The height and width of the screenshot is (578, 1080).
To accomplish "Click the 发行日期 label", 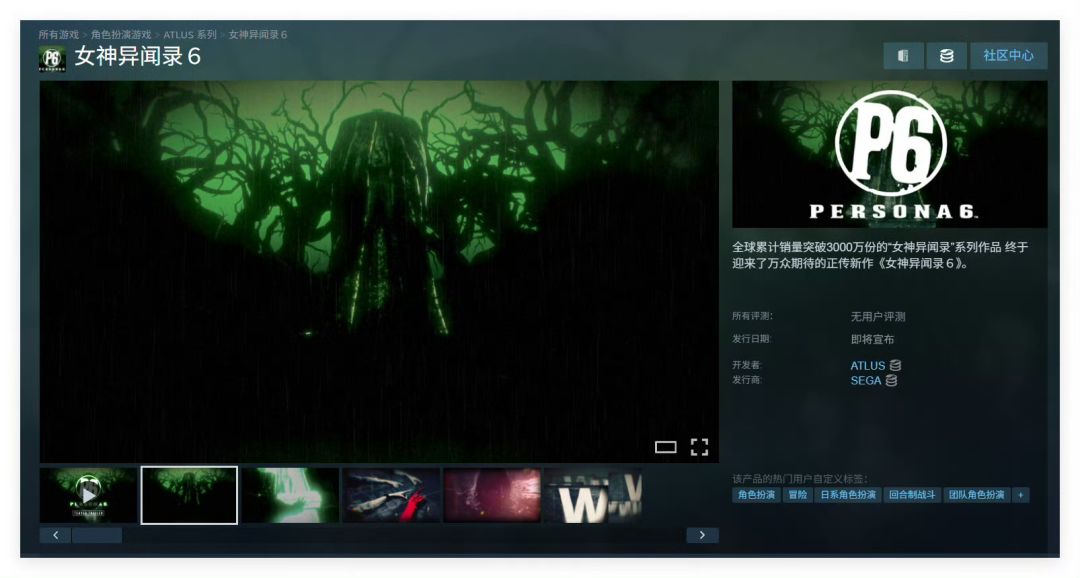I will click(x=751, y=339).
